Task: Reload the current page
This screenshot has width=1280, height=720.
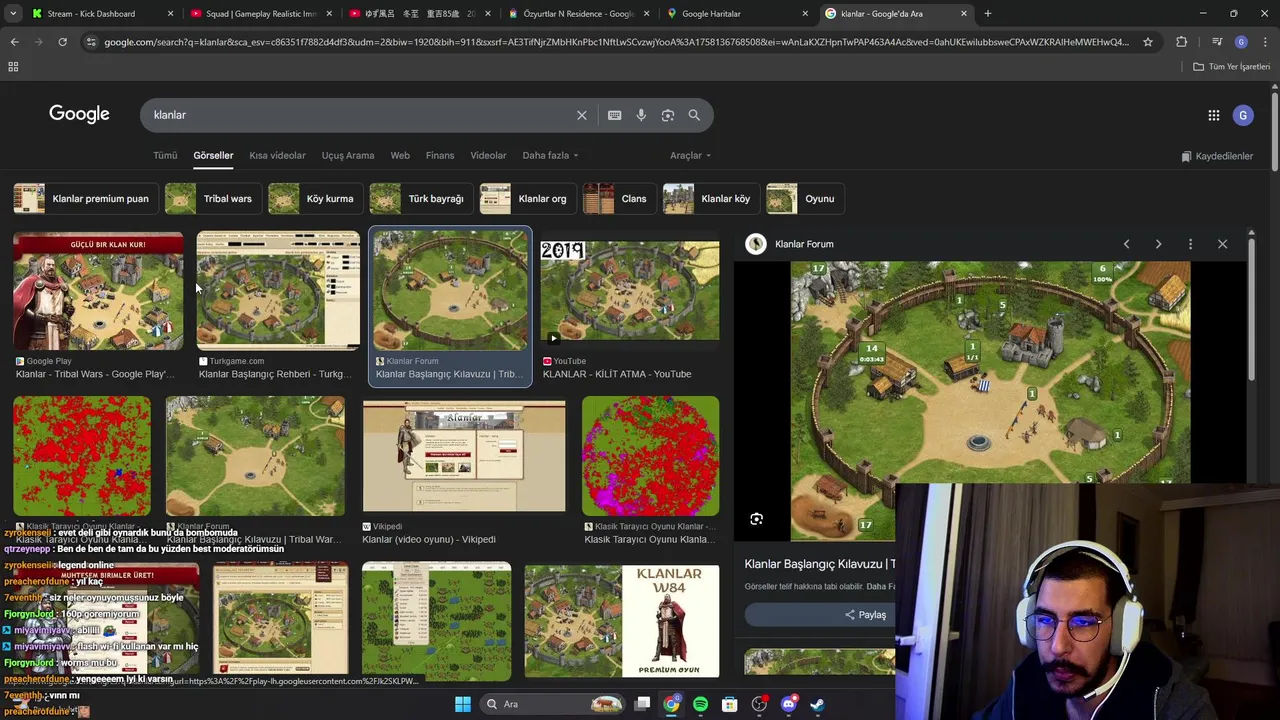Action: [x=62, y=42]
